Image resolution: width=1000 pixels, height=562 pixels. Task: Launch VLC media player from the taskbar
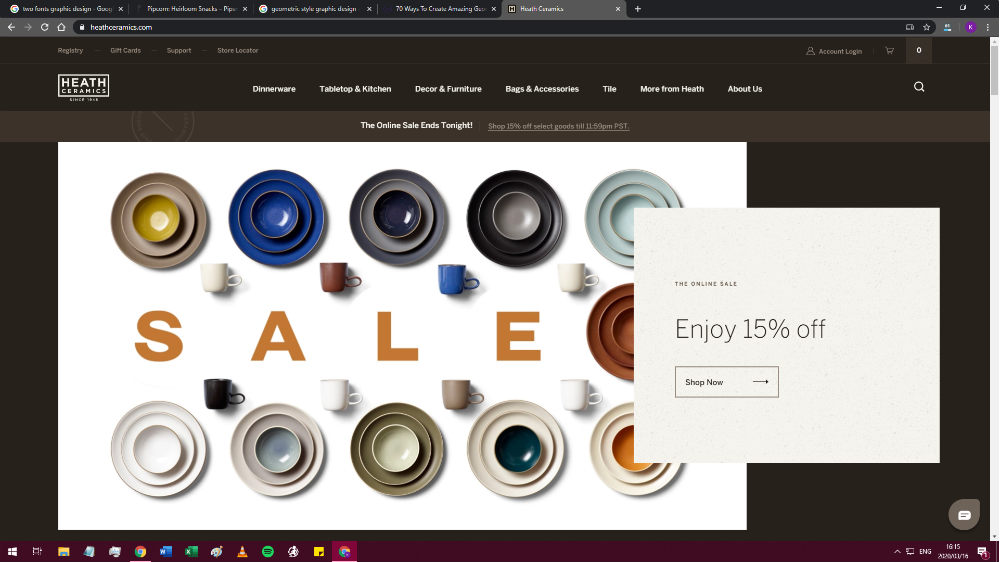click(243, 551)
